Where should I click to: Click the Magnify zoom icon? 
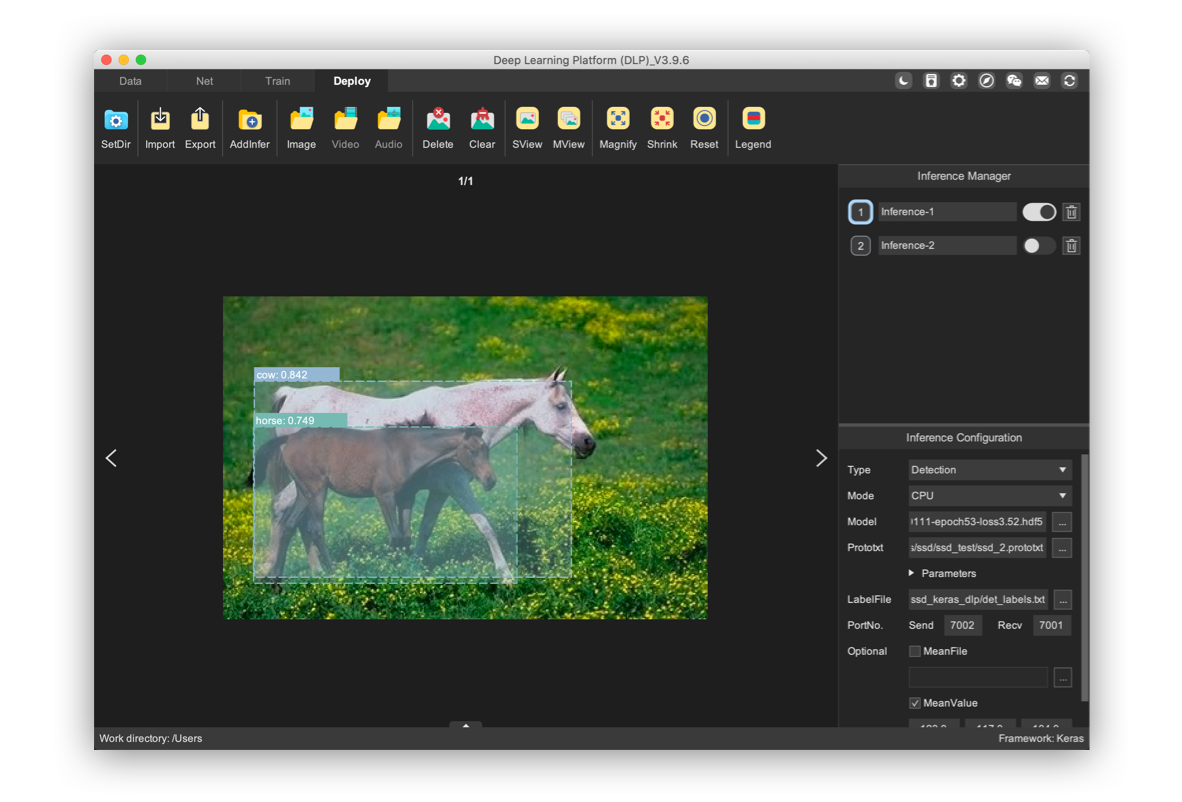(x=618, y=120)
